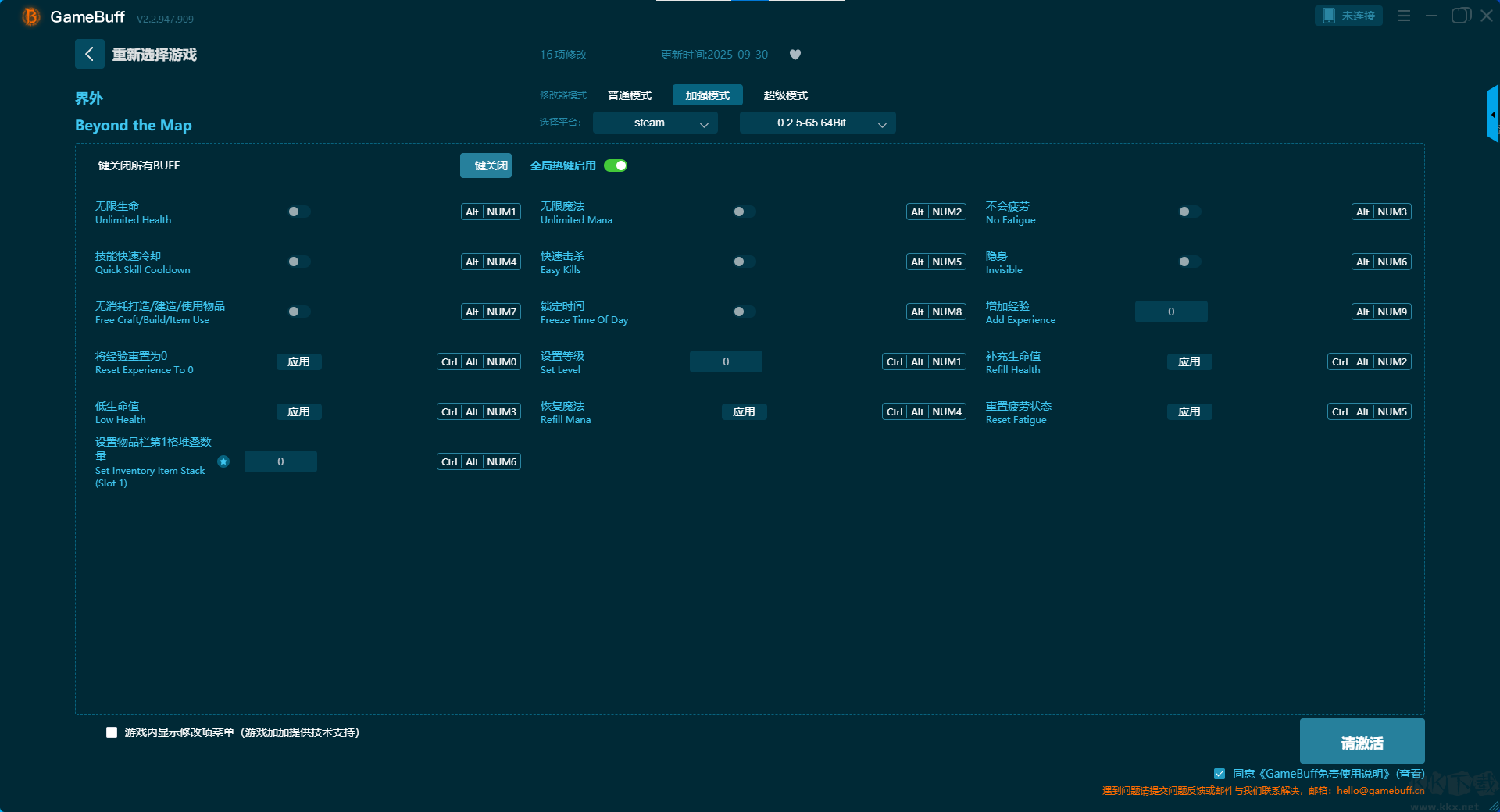Viewport: 1500px width, 812px height.
Task: Click the Alt NUM1 hotkey for Unlimited Health
Action: [x=491, y=212]
